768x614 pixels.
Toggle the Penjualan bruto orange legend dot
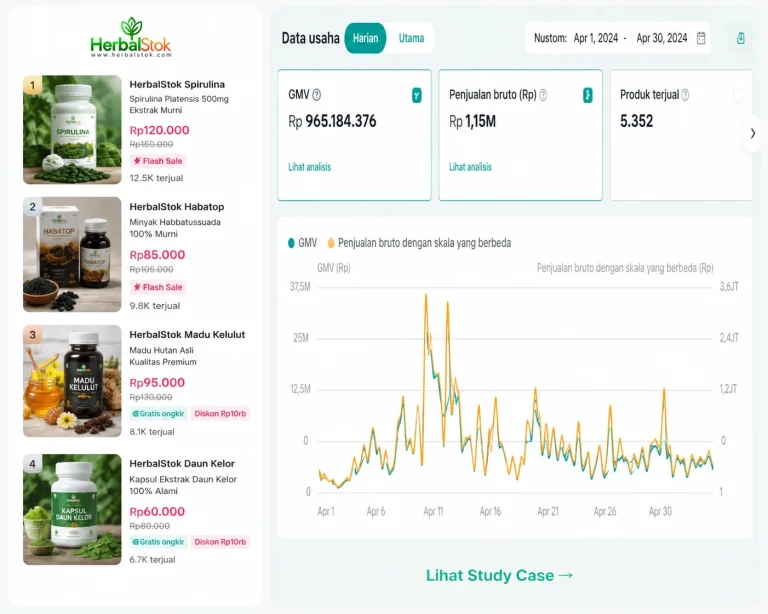click(331, 243)
